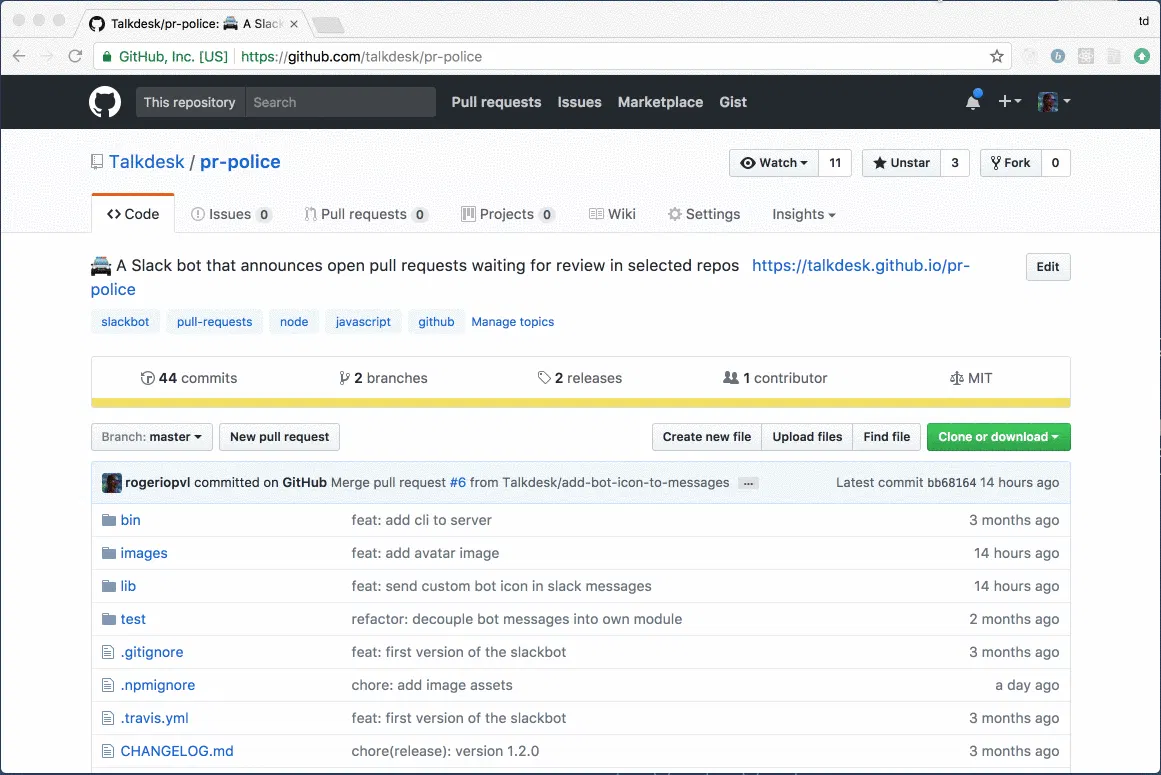The image size is (1161, 775).
Task: Expand commit message ellipsis button
Action: point(748,483)
